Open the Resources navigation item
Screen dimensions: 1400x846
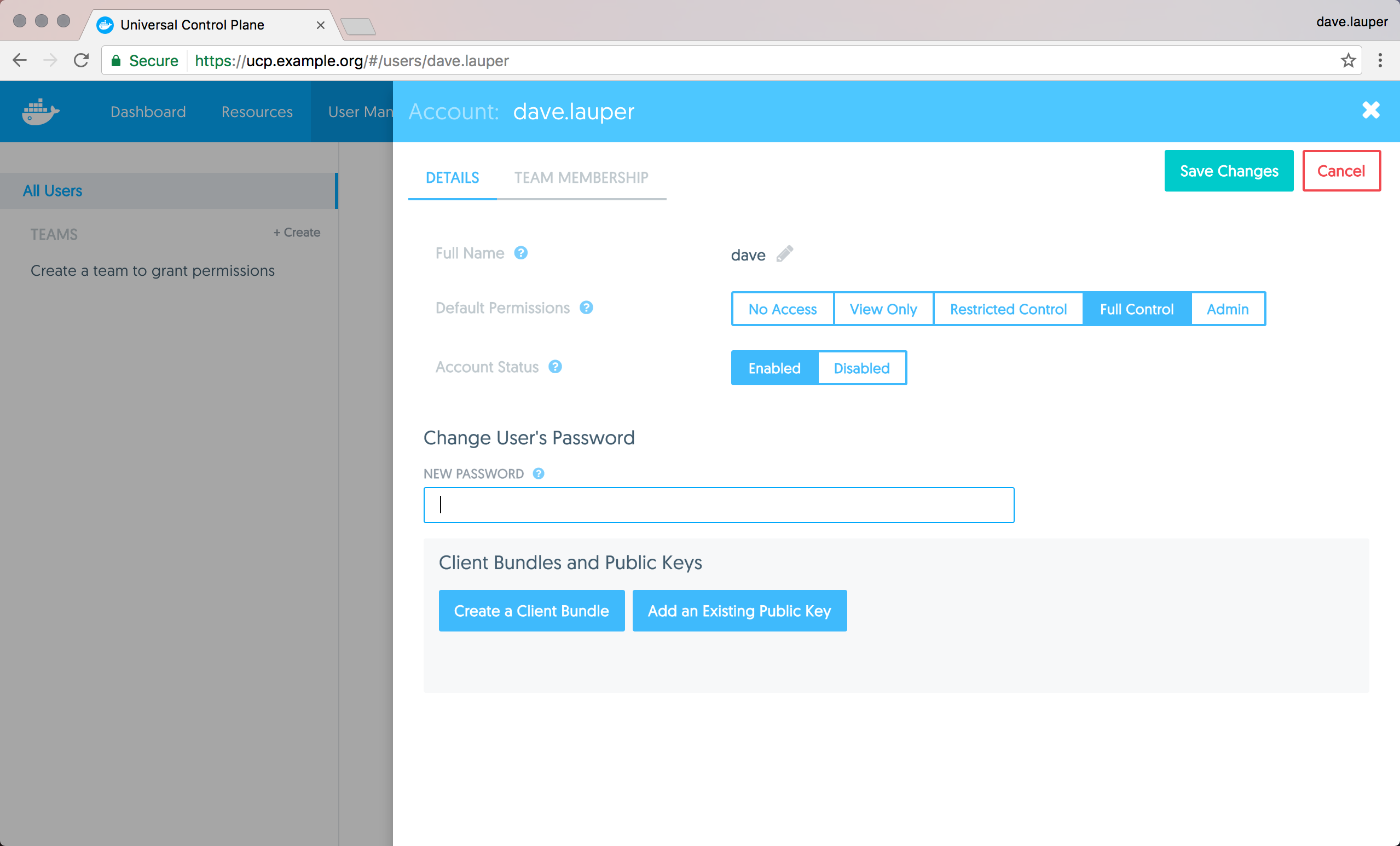257,112
